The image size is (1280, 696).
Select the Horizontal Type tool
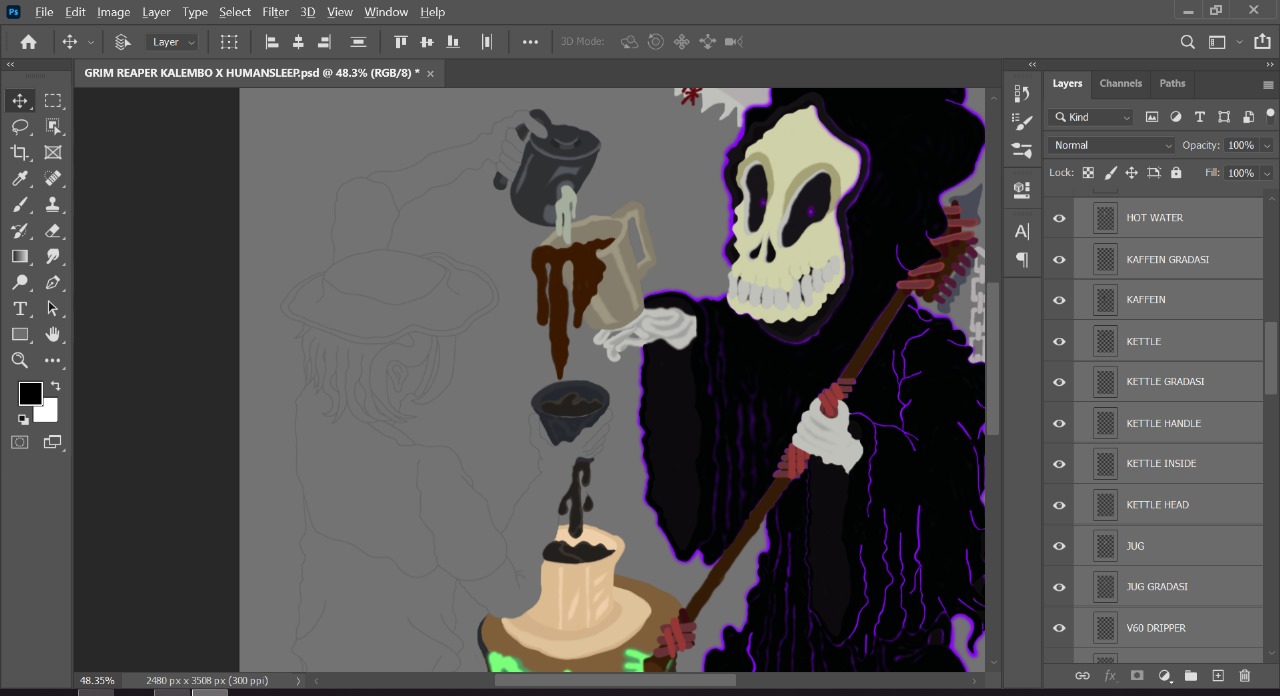point(20,308)
